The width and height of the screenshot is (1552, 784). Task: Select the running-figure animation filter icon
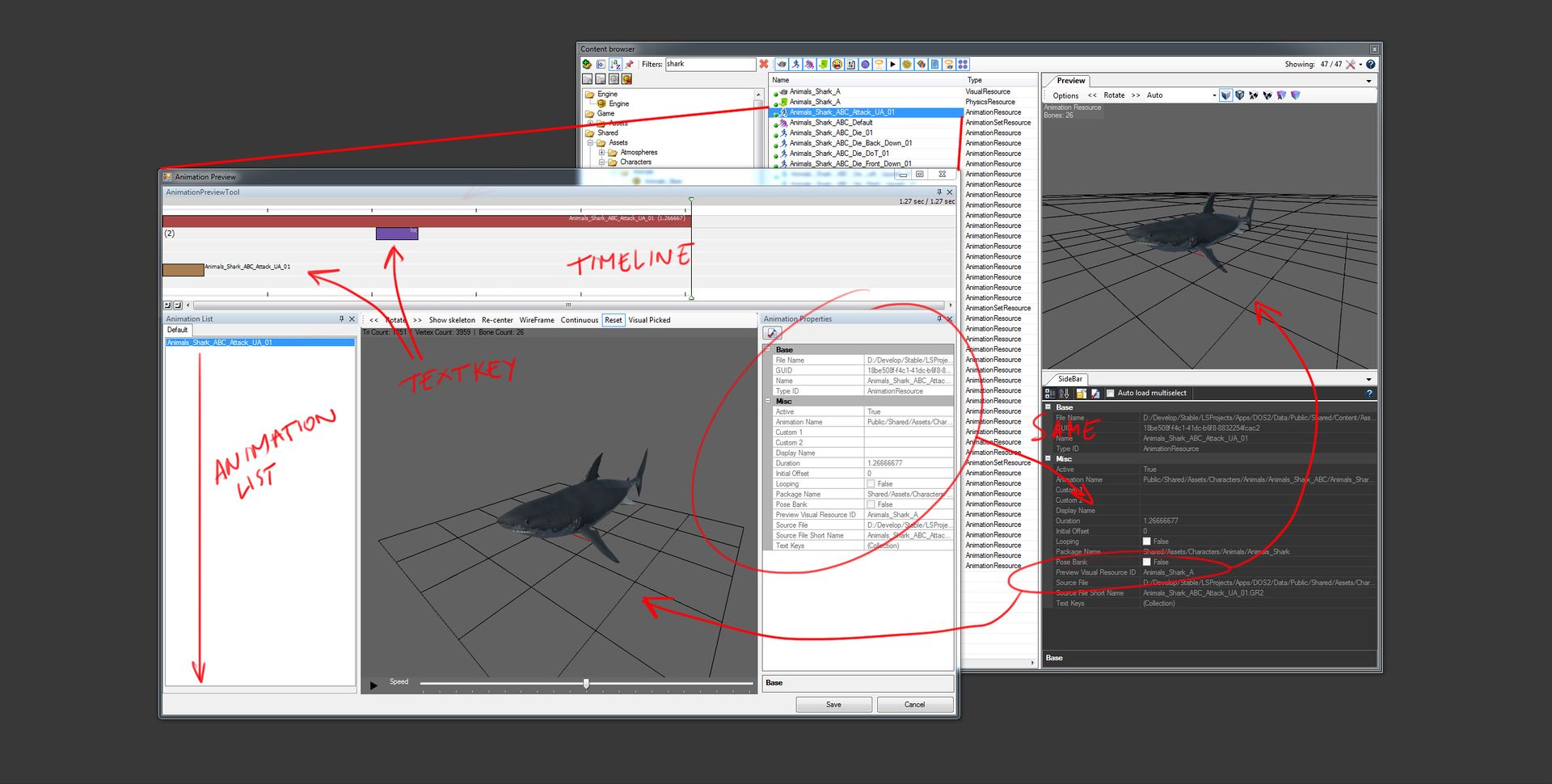[x=795, y=64]
